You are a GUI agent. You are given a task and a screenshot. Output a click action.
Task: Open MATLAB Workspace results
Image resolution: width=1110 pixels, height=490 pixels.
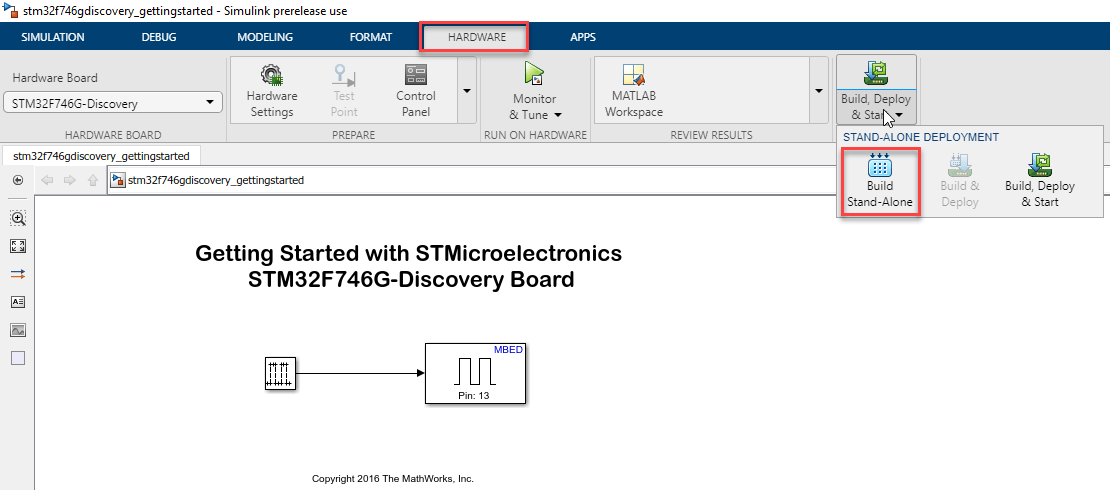tap(633, 90)
